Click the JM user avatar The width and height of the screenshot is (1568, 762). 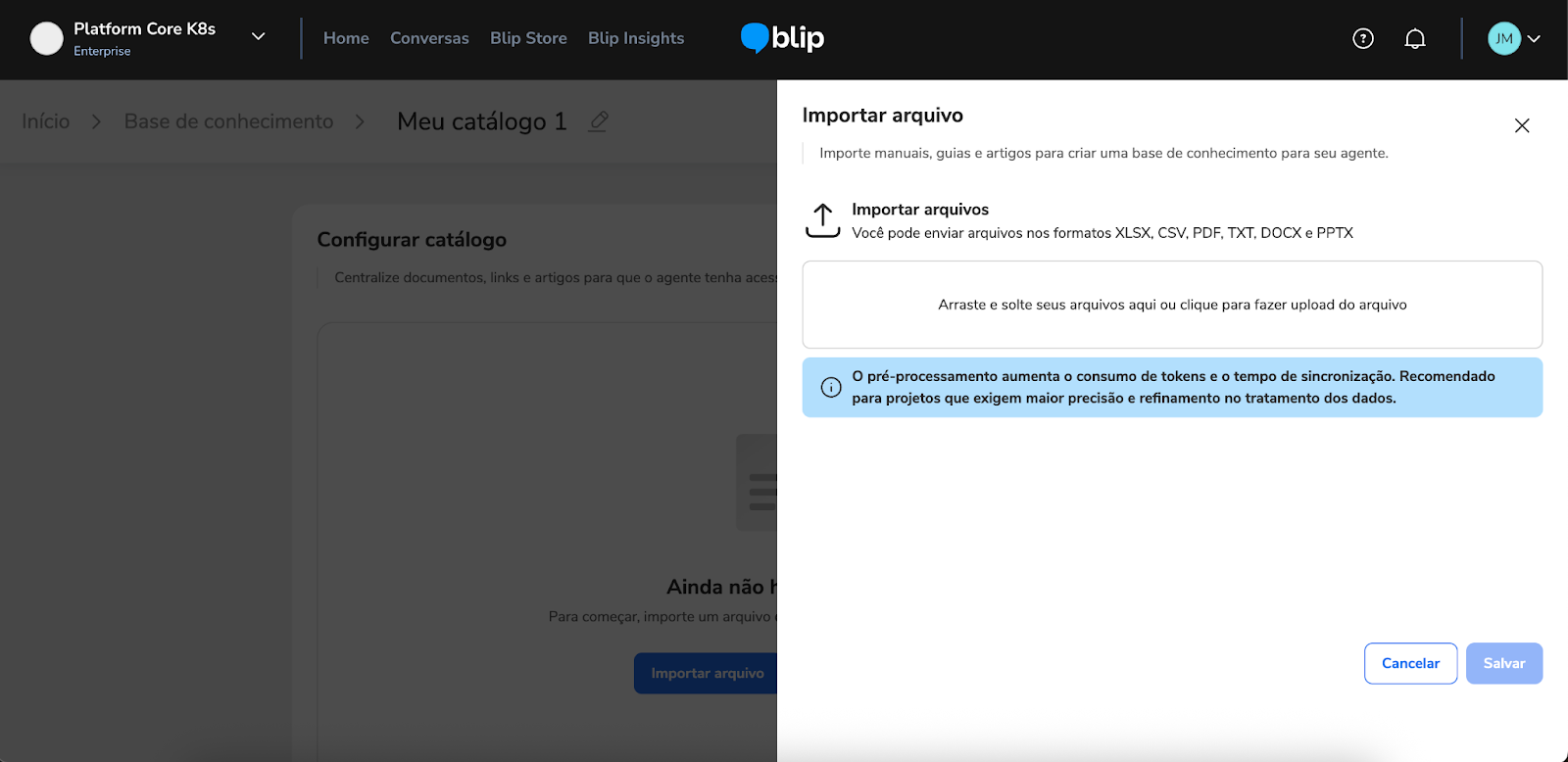pos(1503,38)
